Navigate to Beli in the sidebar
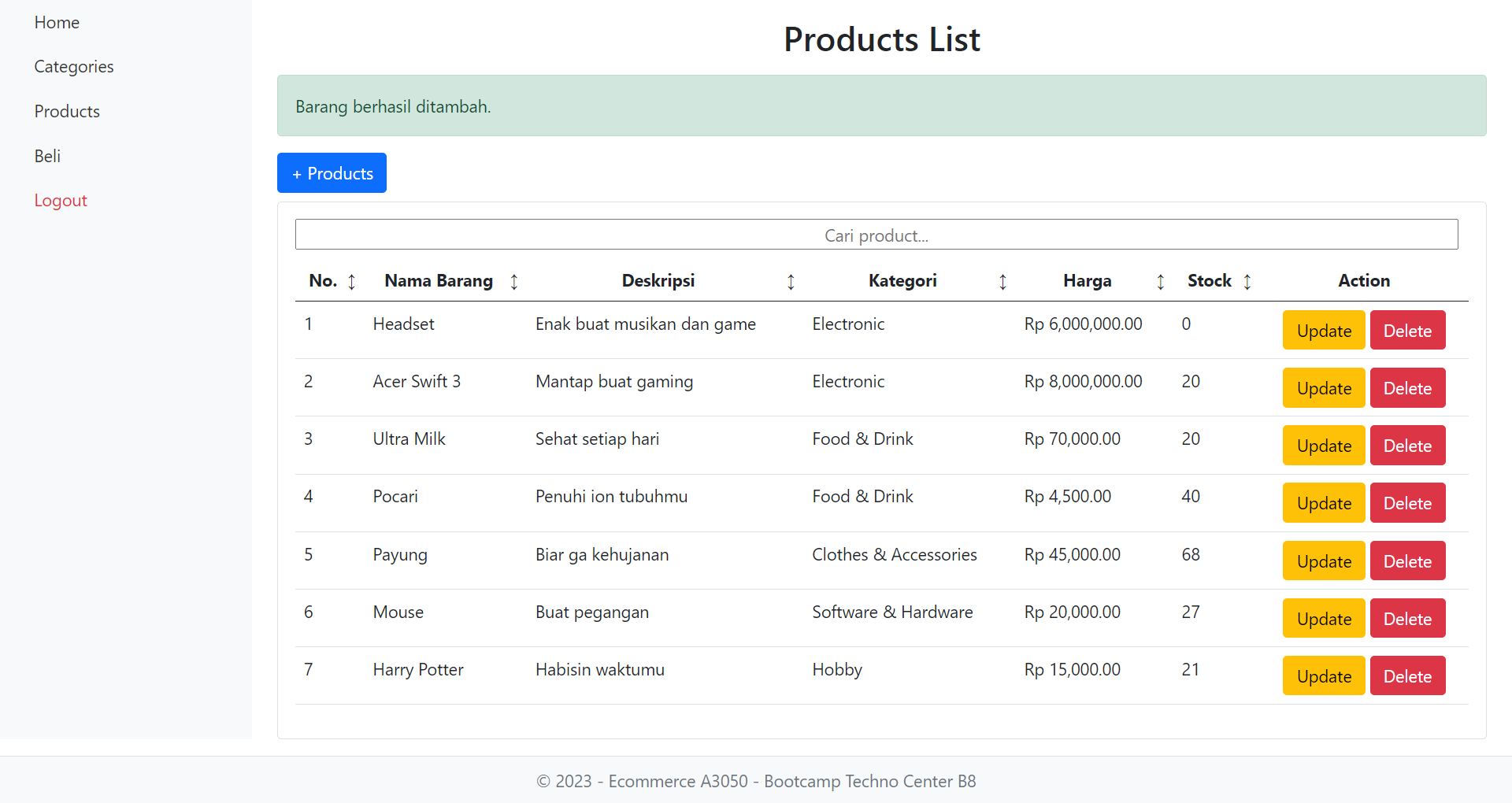1512x803 pixels. 47,156
